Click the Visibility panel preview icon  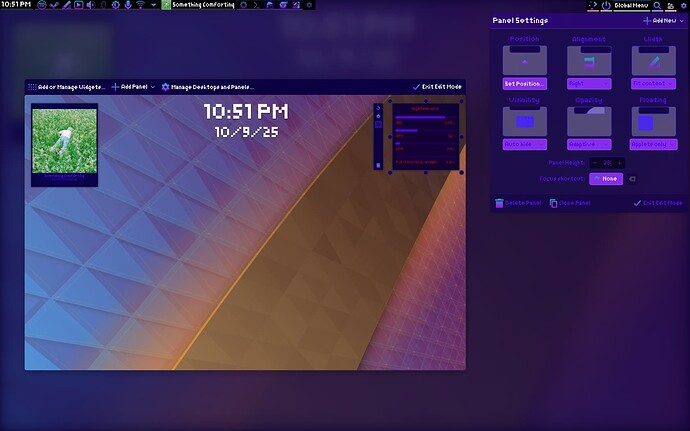coord(525,121)
